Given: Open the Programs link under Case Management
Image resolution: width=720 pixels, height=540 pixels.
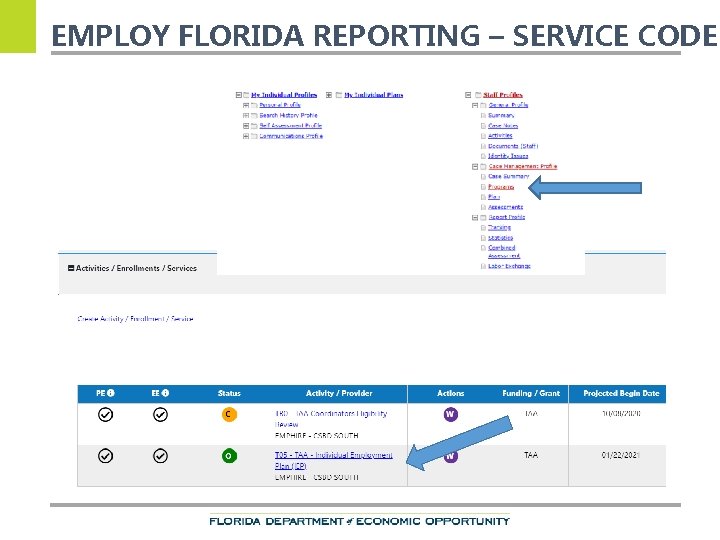Looking at the screenshot, I should [501, 187].
